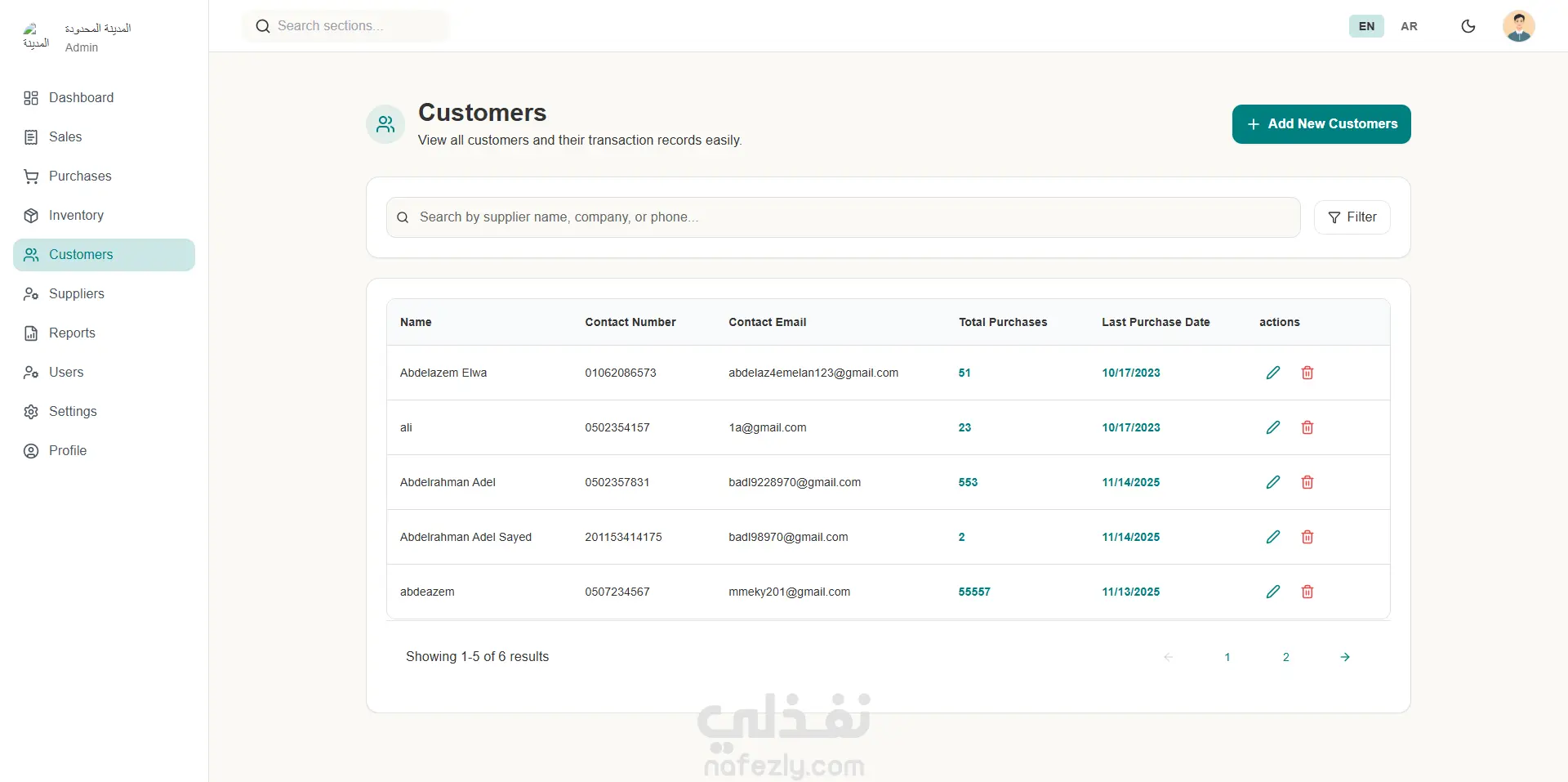Click Add New Customers button

[1321, 124]
